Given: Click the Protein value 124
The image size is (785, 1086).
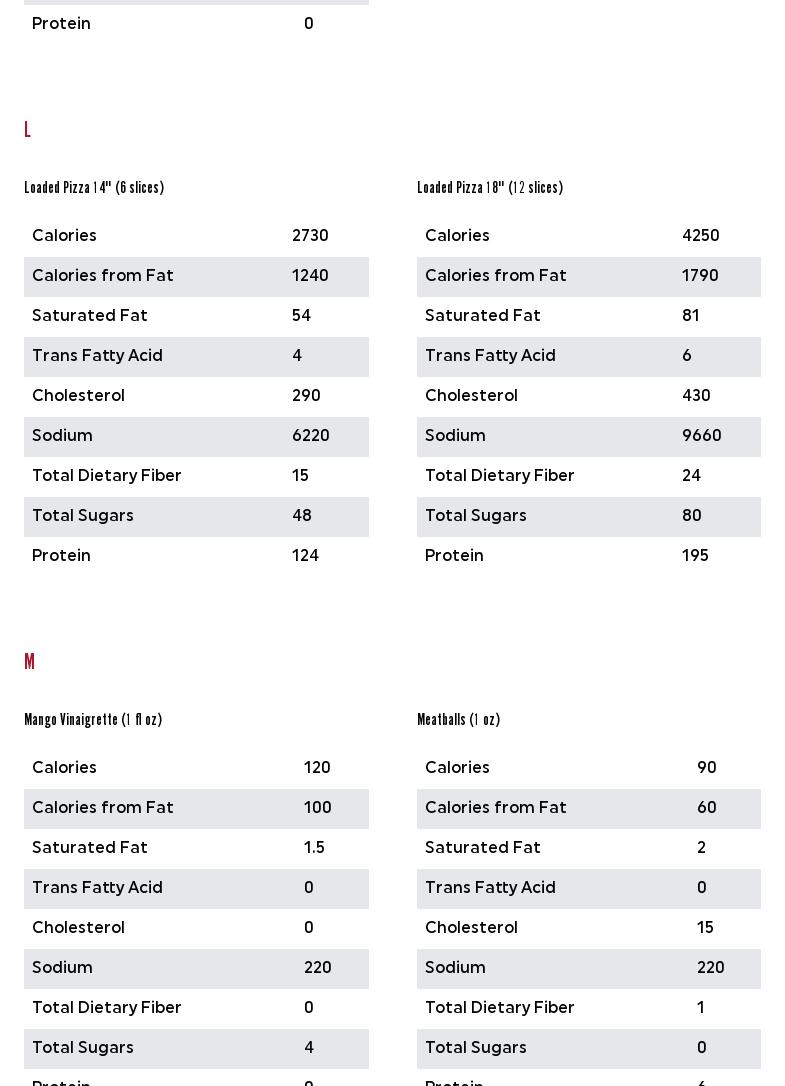Looking at the screenshot, I should point(305,556).
